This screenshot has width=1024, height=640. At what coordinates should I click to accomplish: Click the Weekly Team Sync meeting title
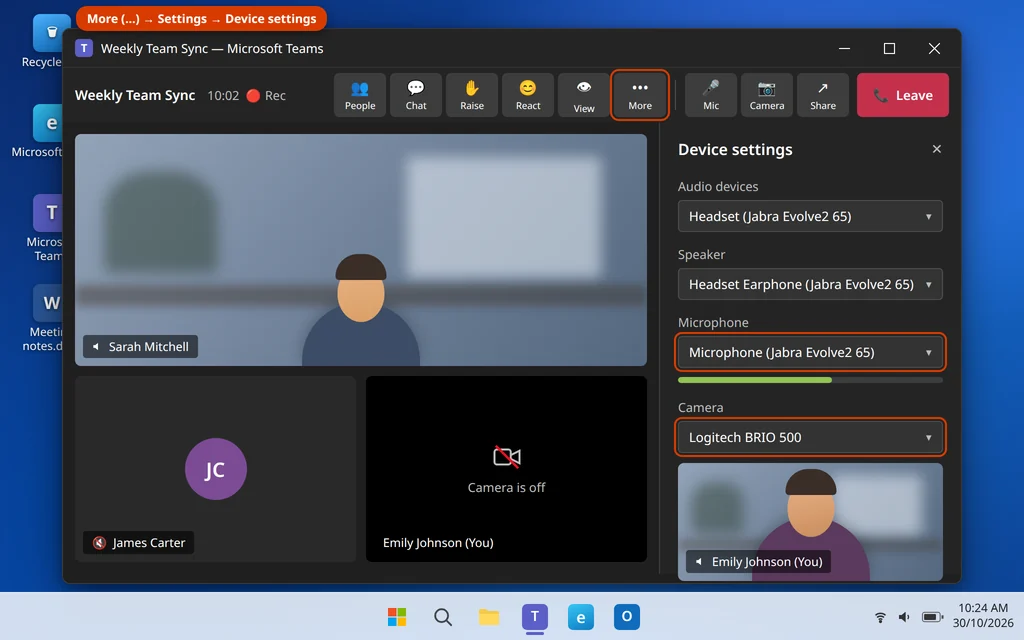tap(135, 95)
